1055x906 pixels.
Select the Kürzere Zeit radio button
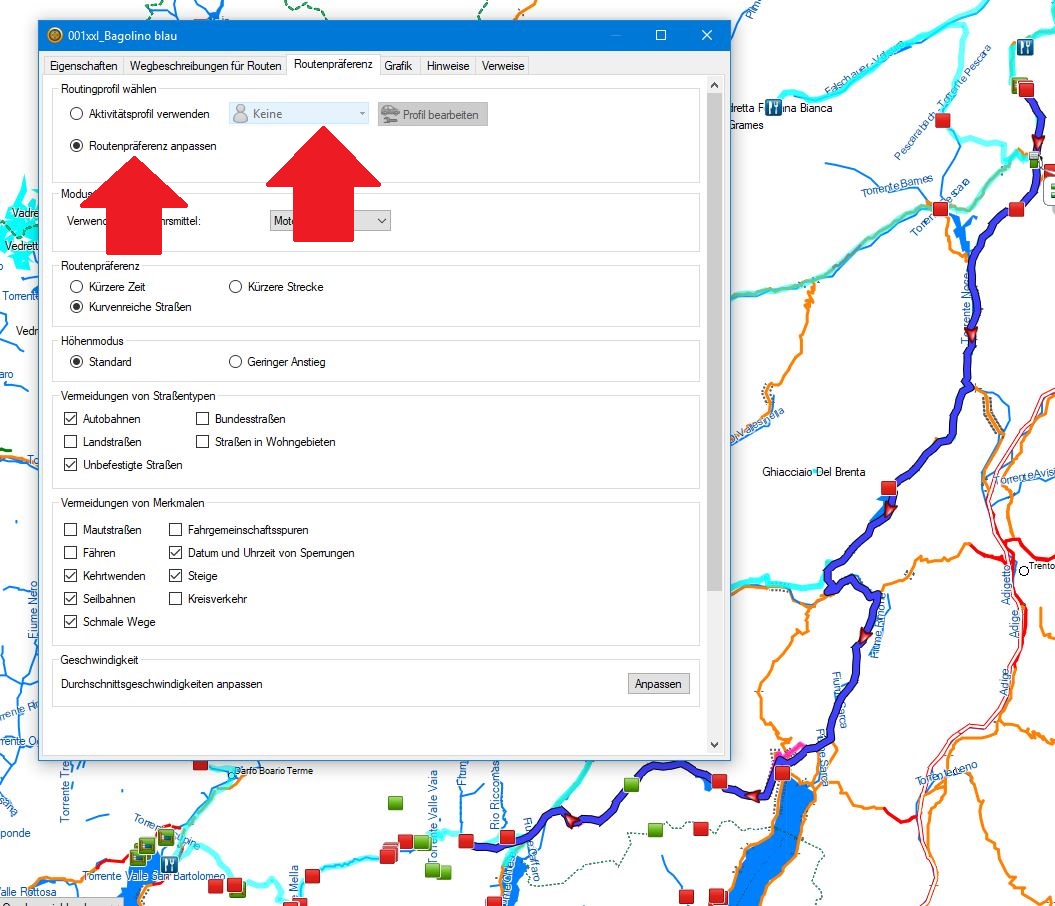click(76, 287)
